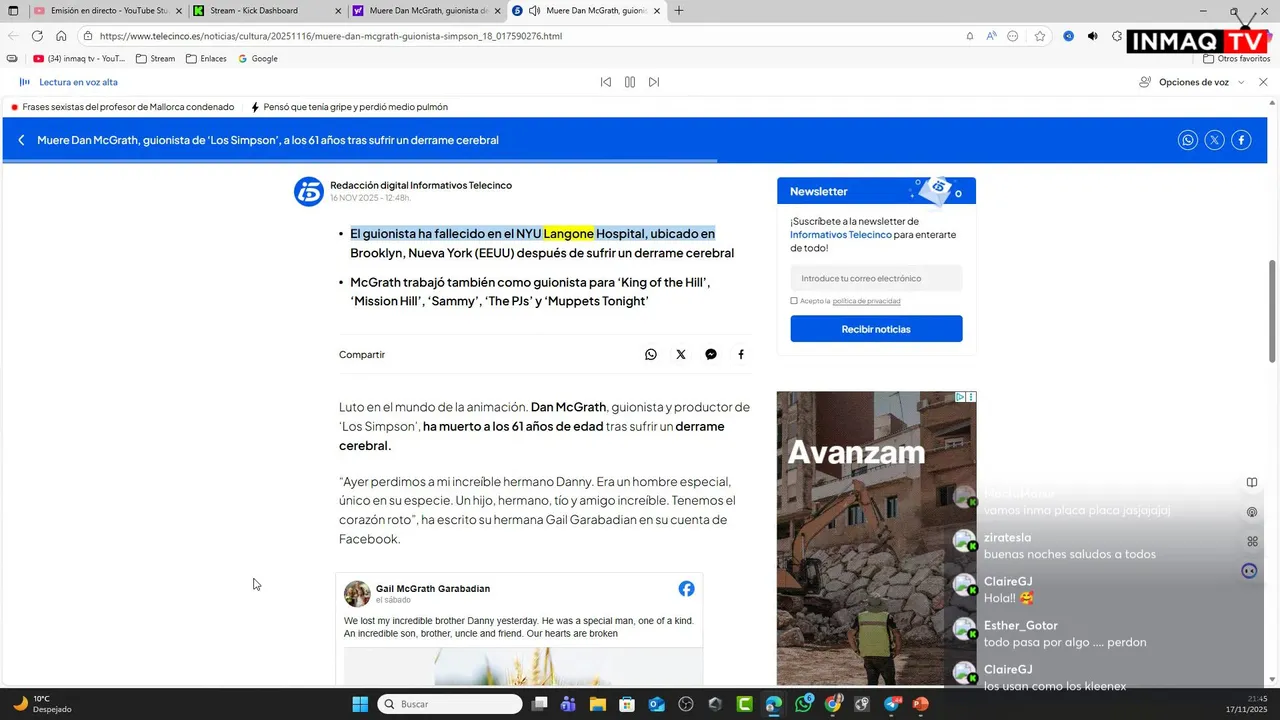
Task: Open Telegram from the taskbar
Action: pyautogui.click(x=892, y=704)
